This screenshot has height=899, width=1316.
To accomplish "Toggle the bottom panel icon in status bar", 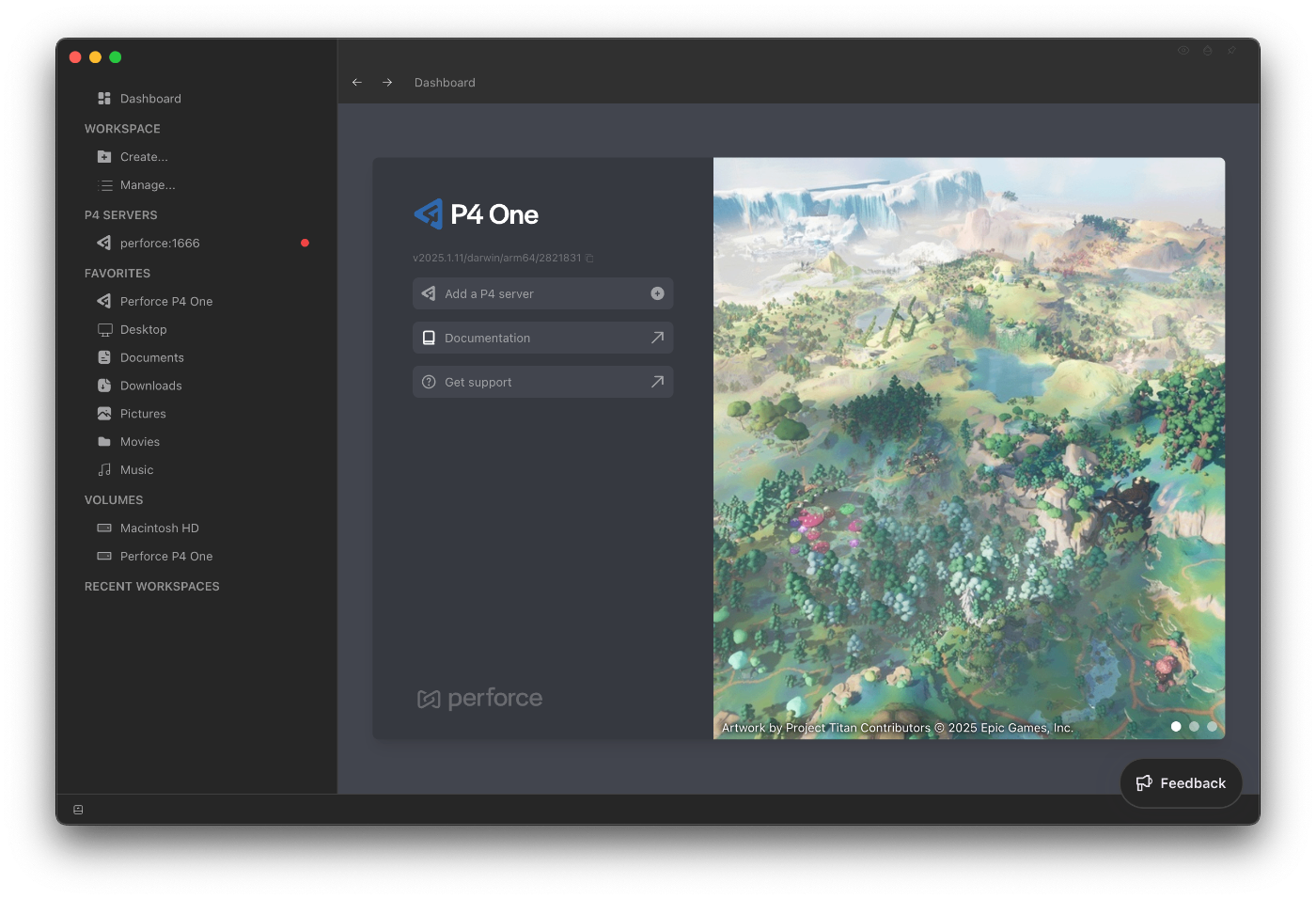I will pyautogui.click(x=78, y=810).
